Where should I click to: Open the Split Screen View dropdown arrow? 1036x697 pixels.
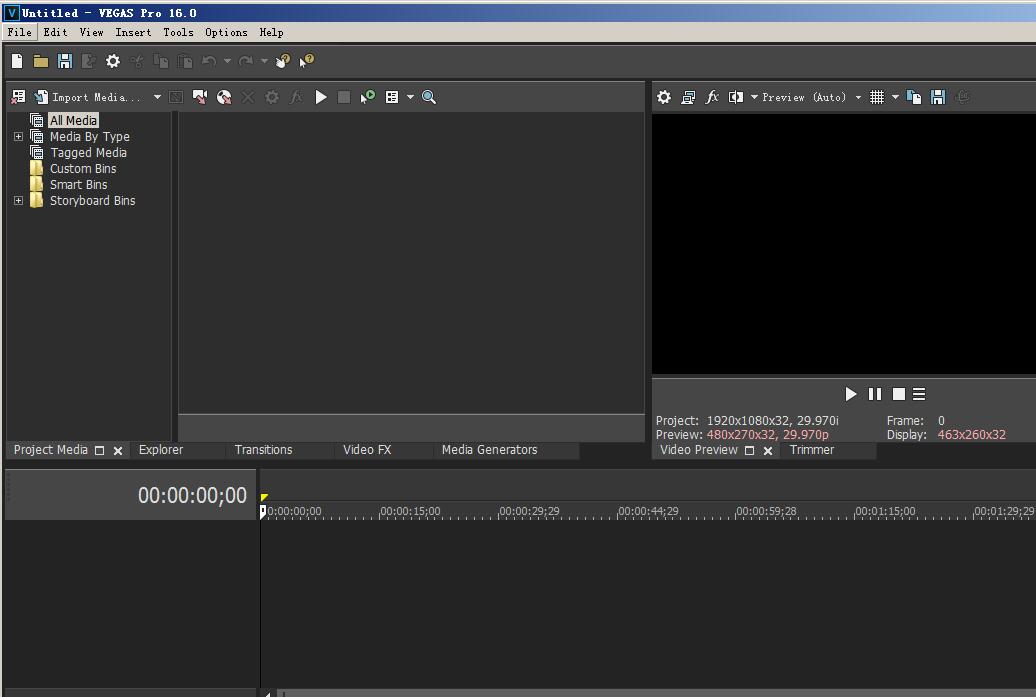coord(754,97)
